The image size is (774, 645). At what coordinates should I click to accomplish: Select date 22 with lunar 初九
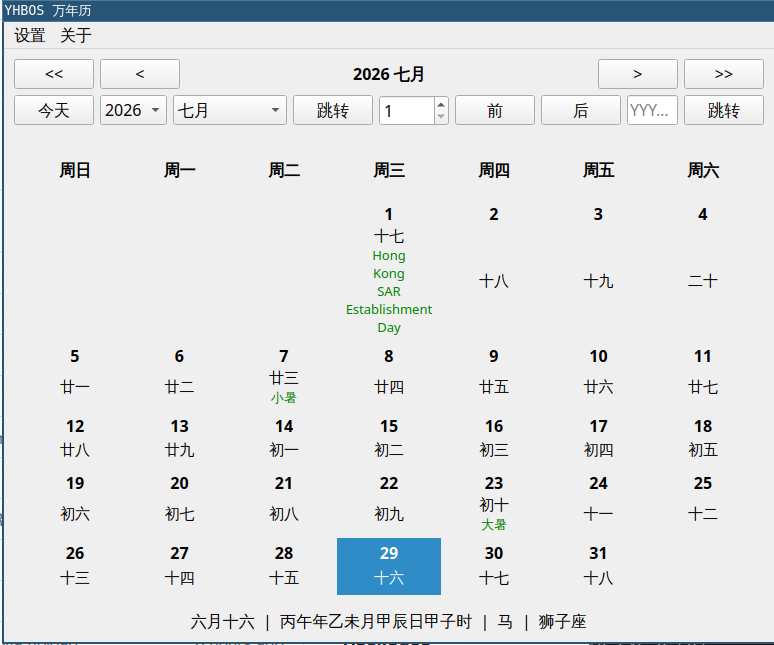coord(389,503)
